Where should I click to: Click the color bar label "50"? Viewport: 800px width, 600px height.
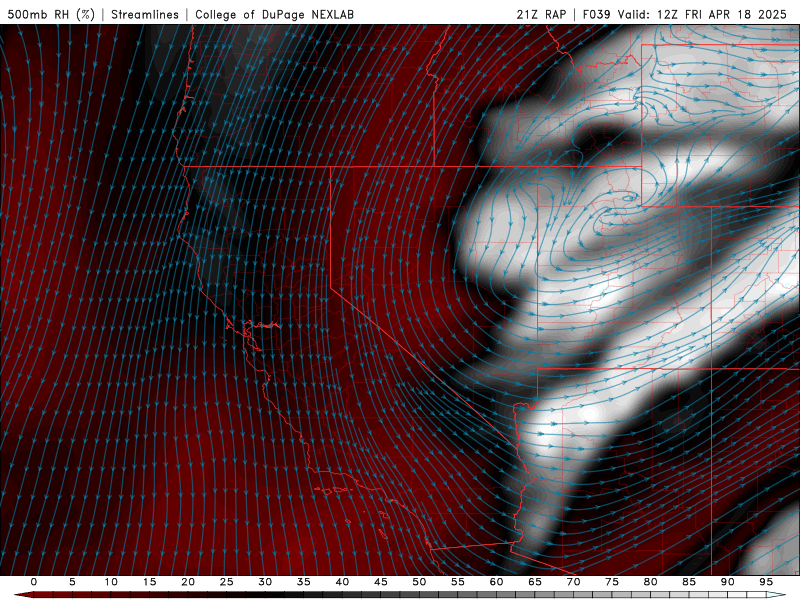(419, 582)
